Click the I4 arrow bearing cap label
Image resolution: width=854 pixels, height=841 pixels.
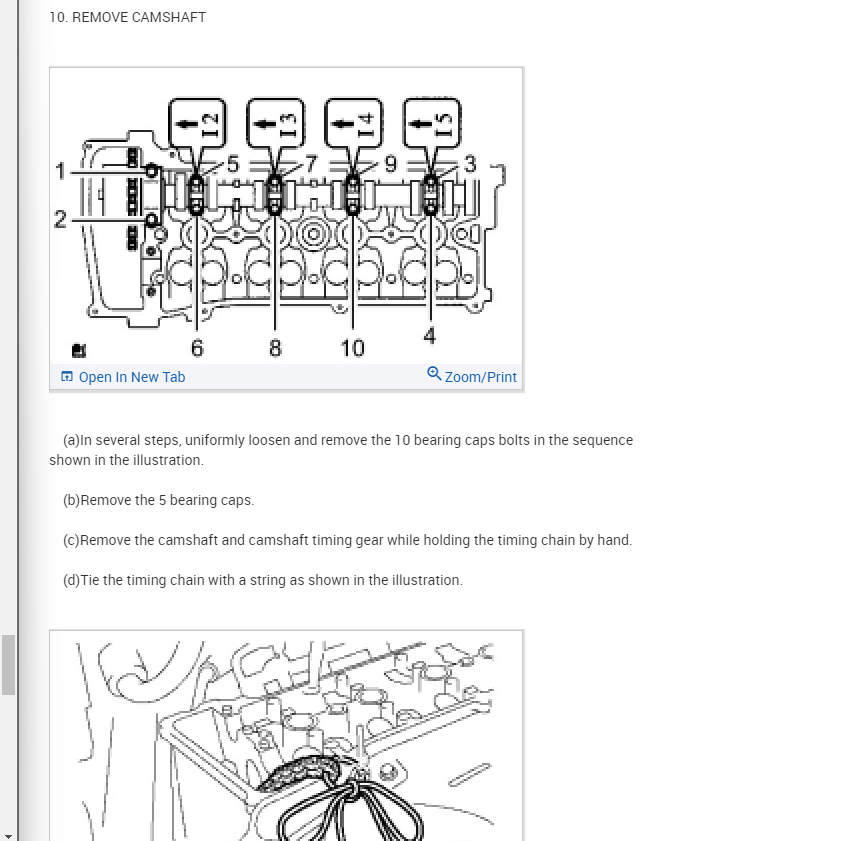(x=353, y=123)
